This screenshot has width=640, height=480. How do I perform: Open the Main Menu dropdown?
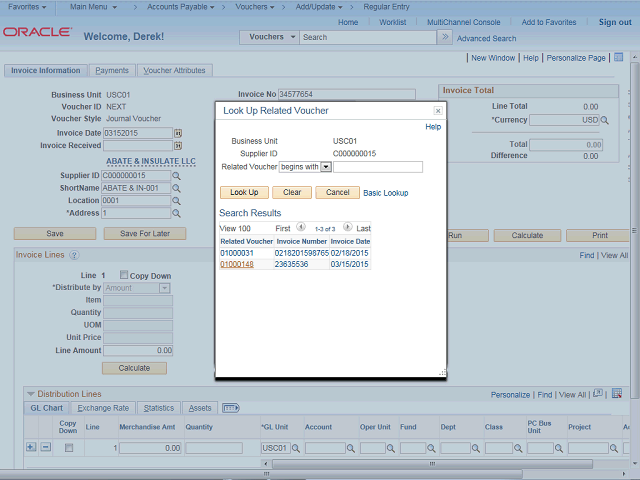[93, 7]
